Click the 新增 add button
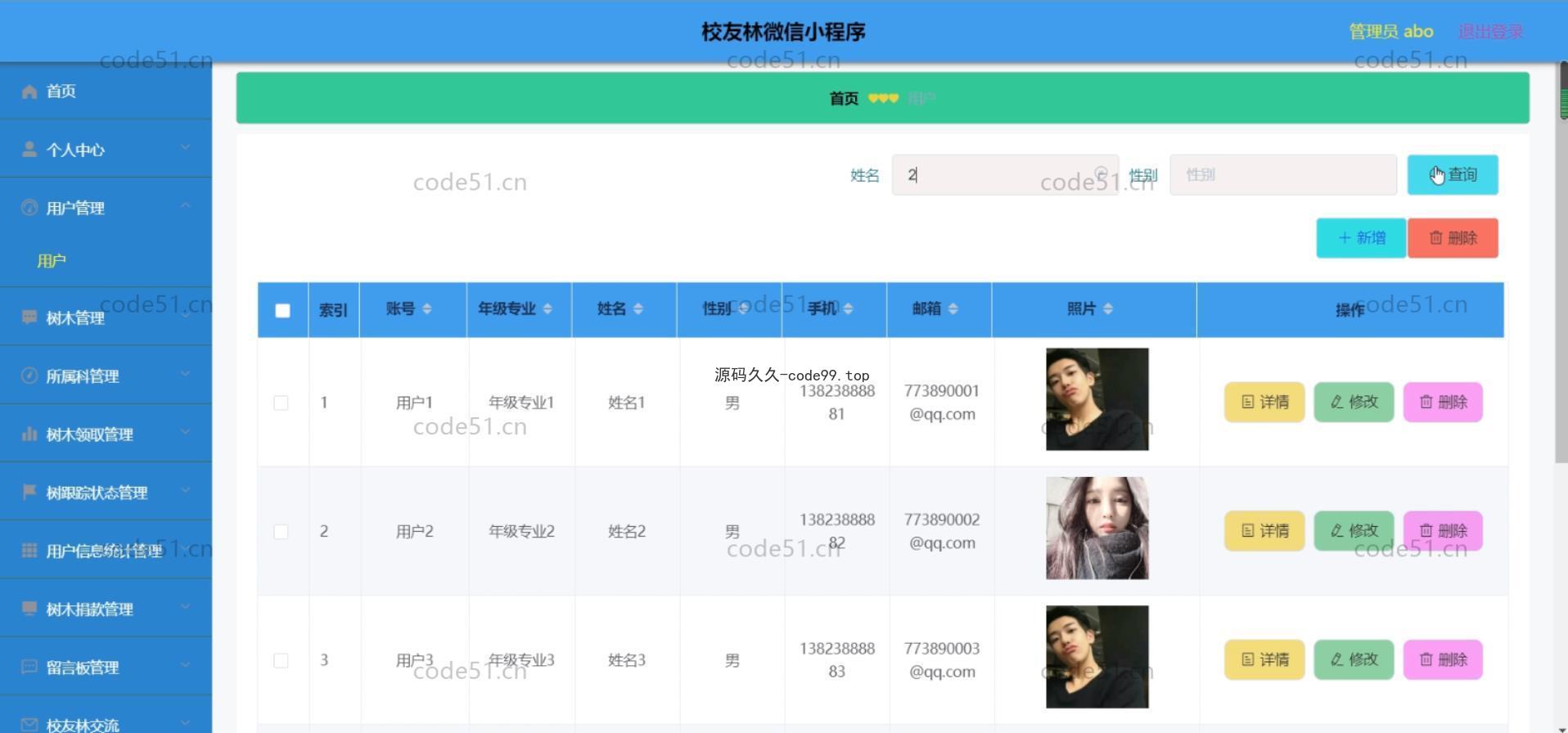The height and width of the screenshot is (733, 1568). tap(1361, 238)
